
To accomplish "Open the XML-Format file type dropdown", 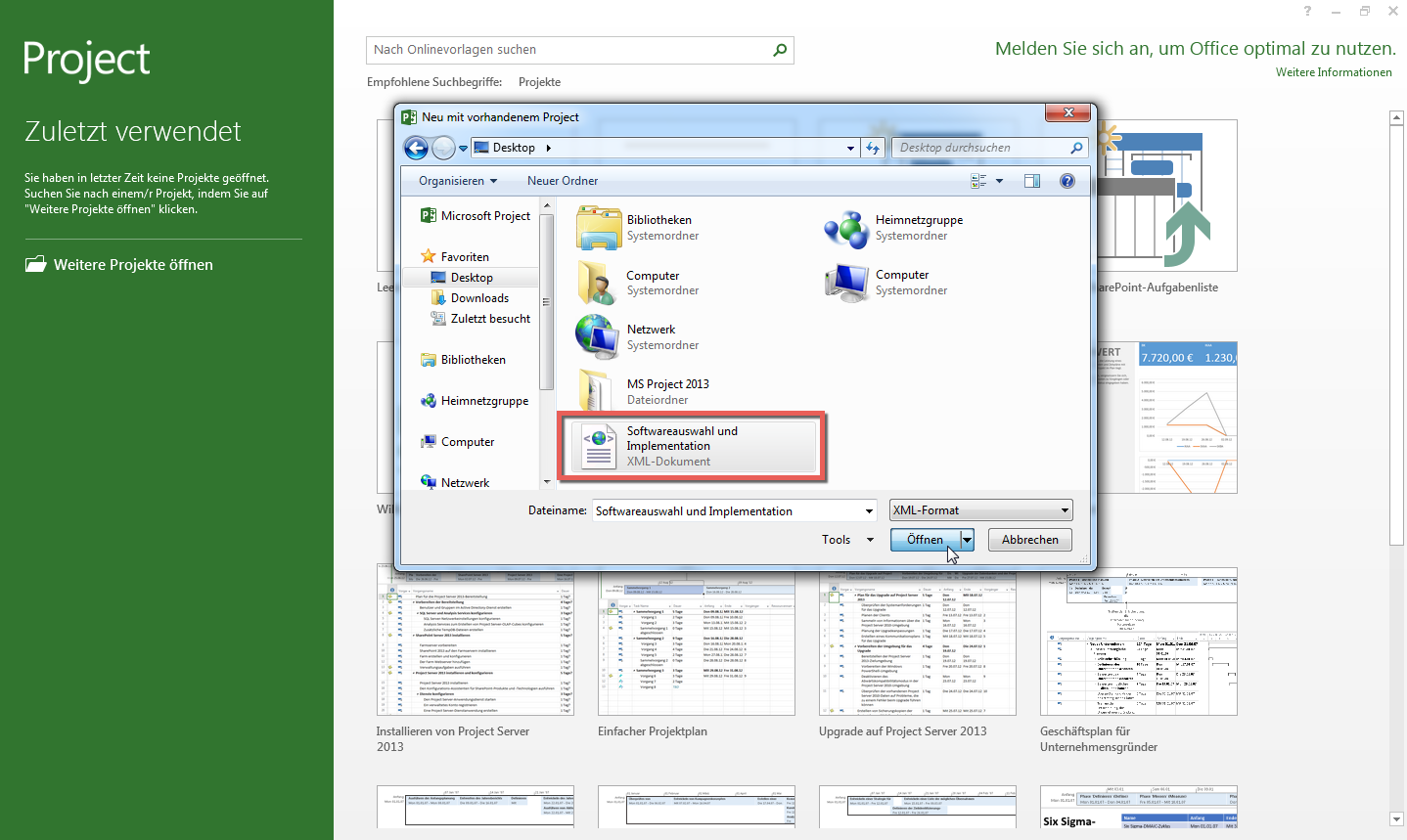I will pos(980,509).
